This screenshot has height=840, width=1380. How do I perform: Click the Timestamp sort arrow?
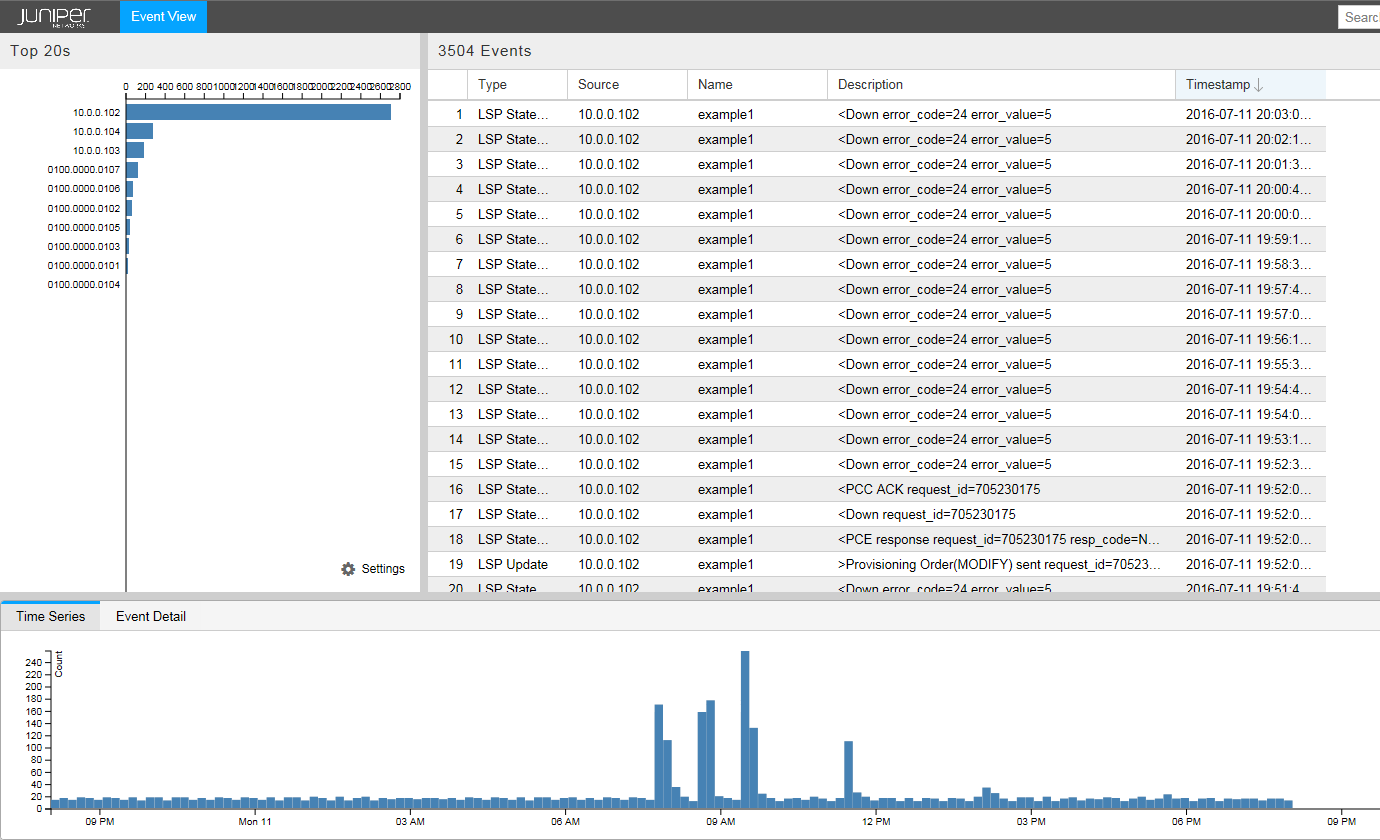(x=1259, y=85)
